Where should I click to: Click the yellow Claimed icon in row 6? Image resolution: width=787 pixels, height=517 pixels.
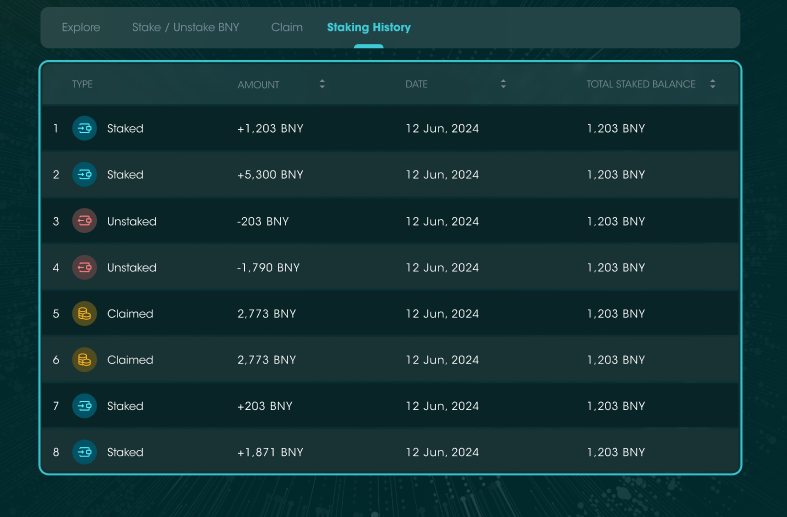85,359
